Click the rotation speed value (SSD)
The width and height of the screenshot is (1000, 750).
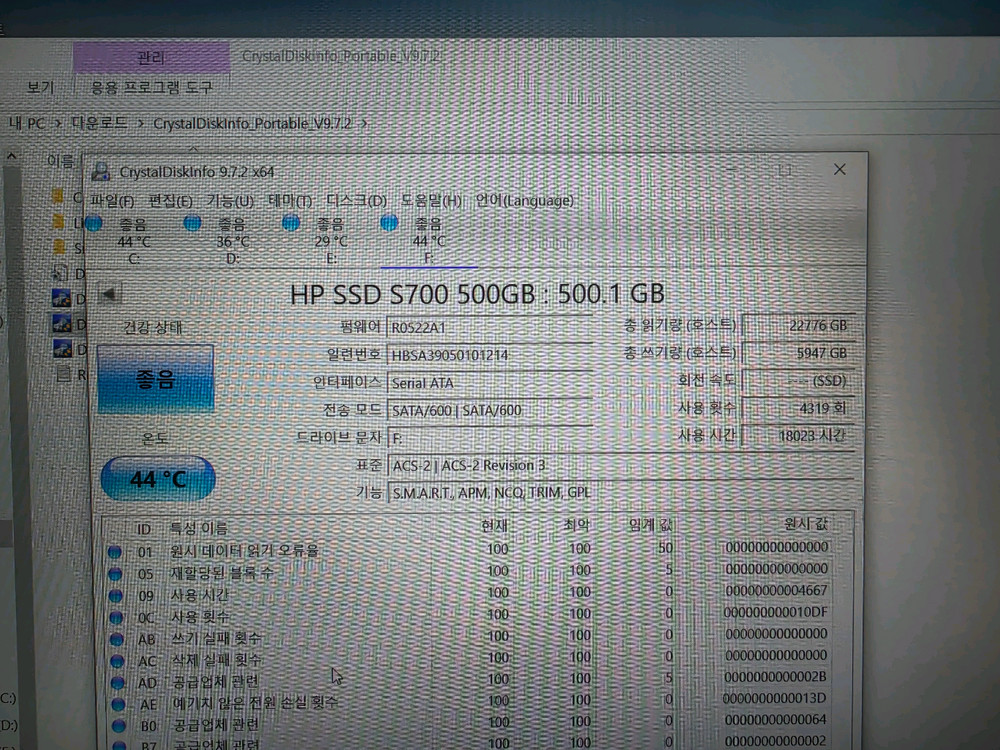tap(797, 381)
